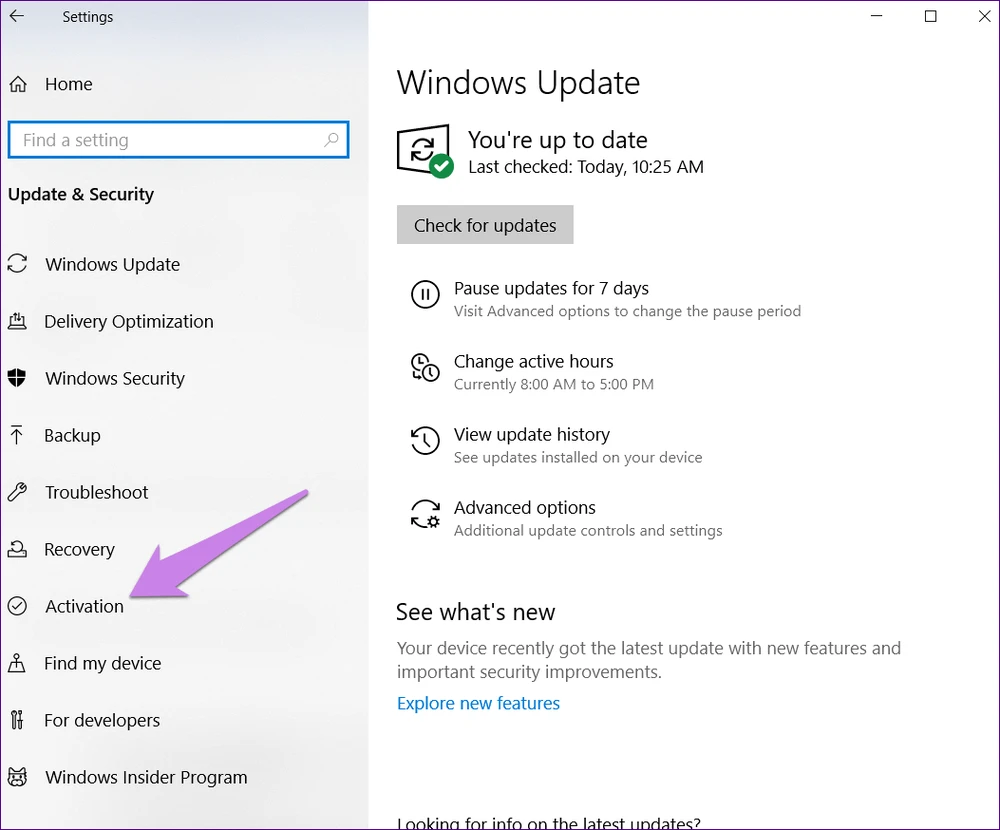
Task: Open View update history
Action: pyautogui.click(x=531, y=435)
